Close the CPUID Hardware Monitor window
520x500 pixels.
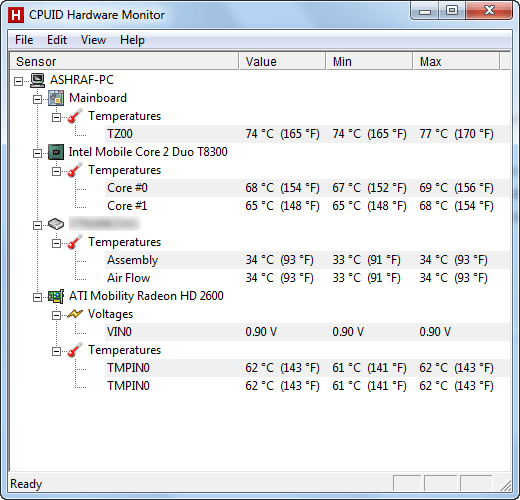pos(489,11)
